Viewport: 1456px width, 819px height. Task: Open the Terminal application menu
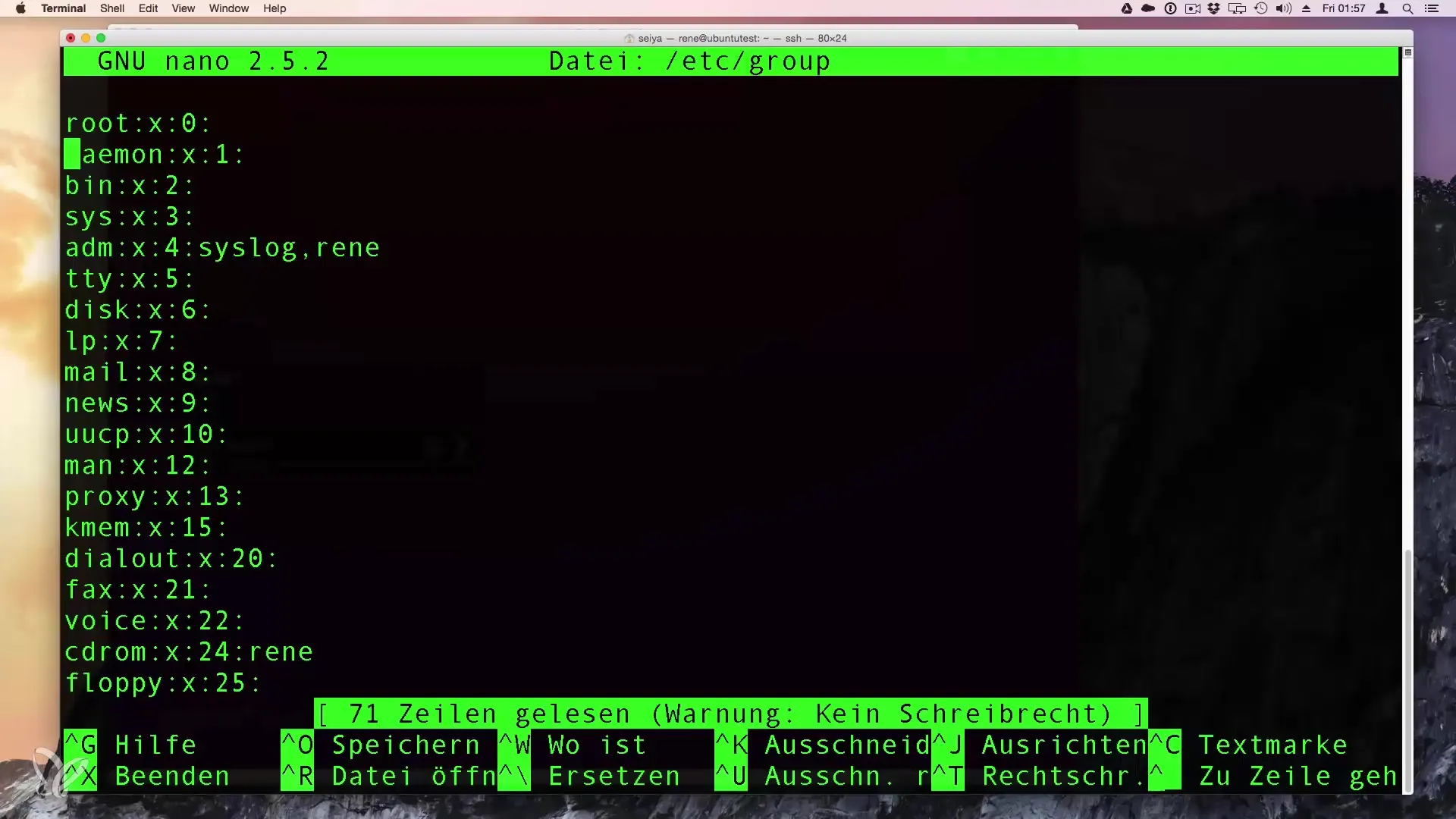[63, 8]
